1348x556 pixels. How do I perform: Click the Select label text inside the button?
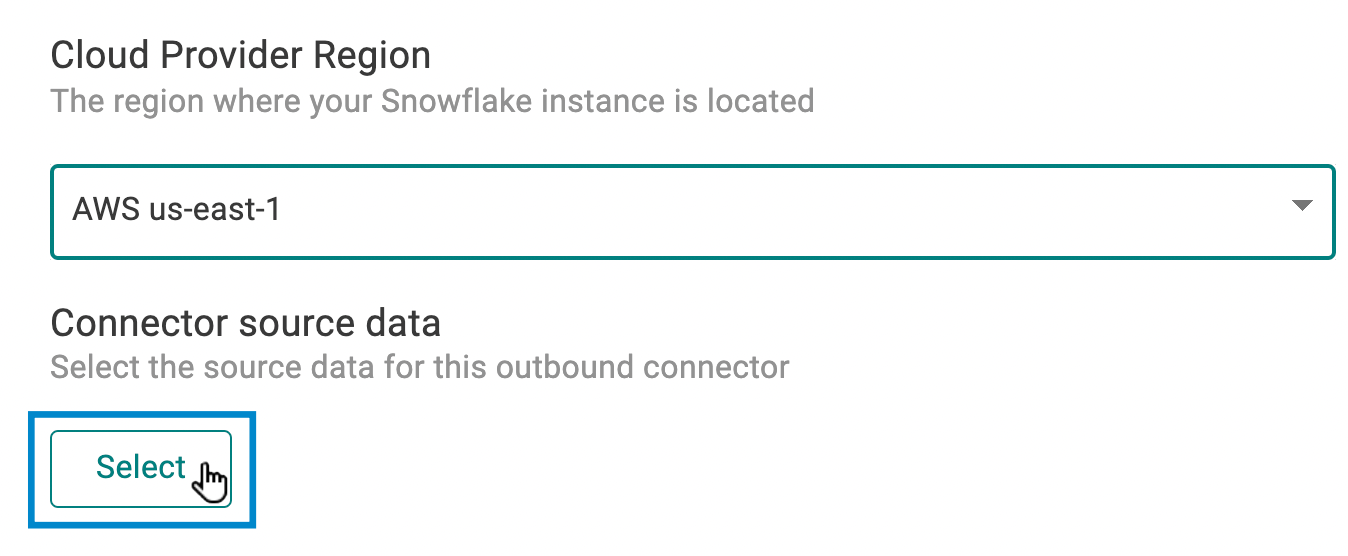[141, 467]
